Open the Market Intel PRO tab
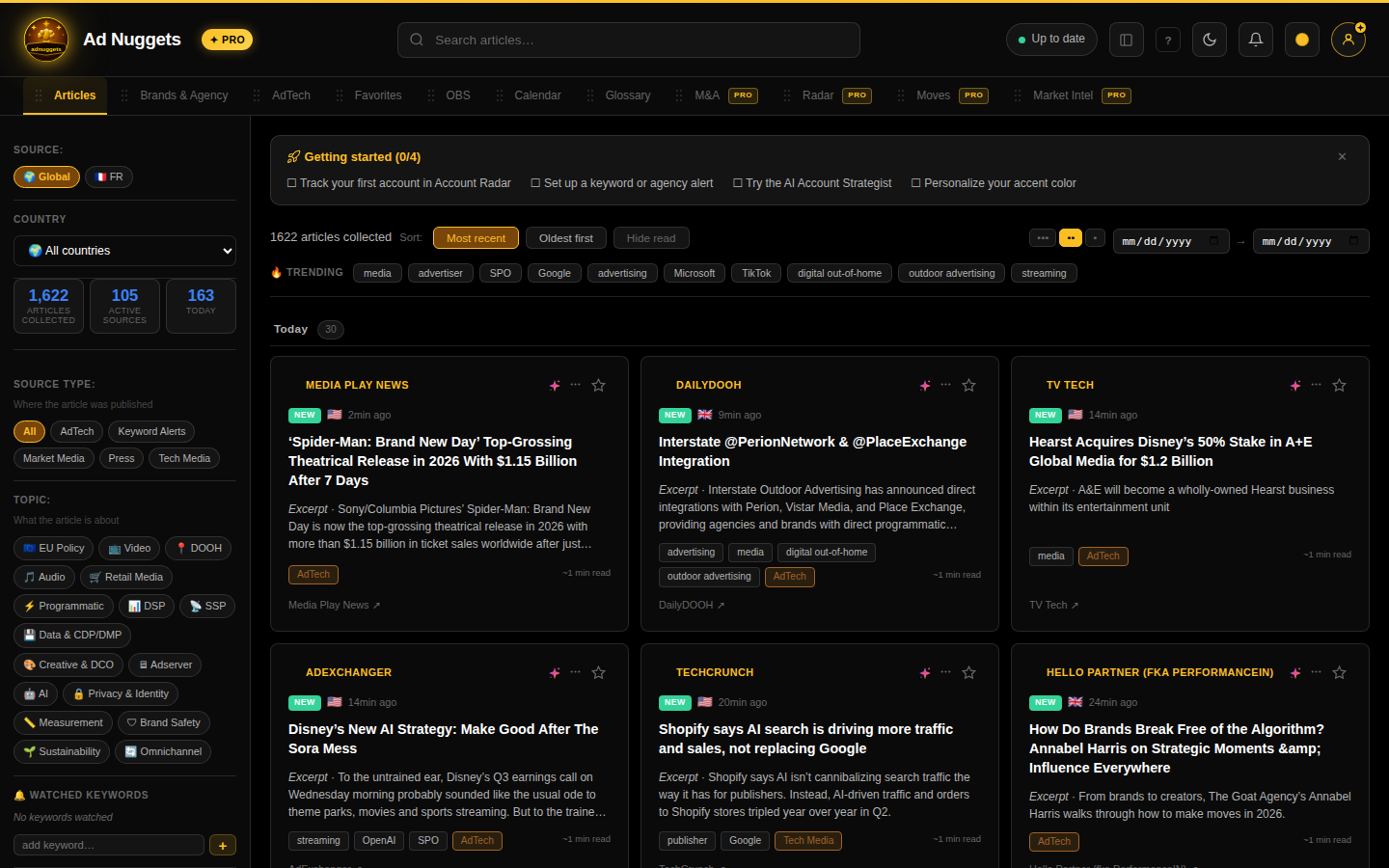The image size is (1389, 868). coord(1072,95)
